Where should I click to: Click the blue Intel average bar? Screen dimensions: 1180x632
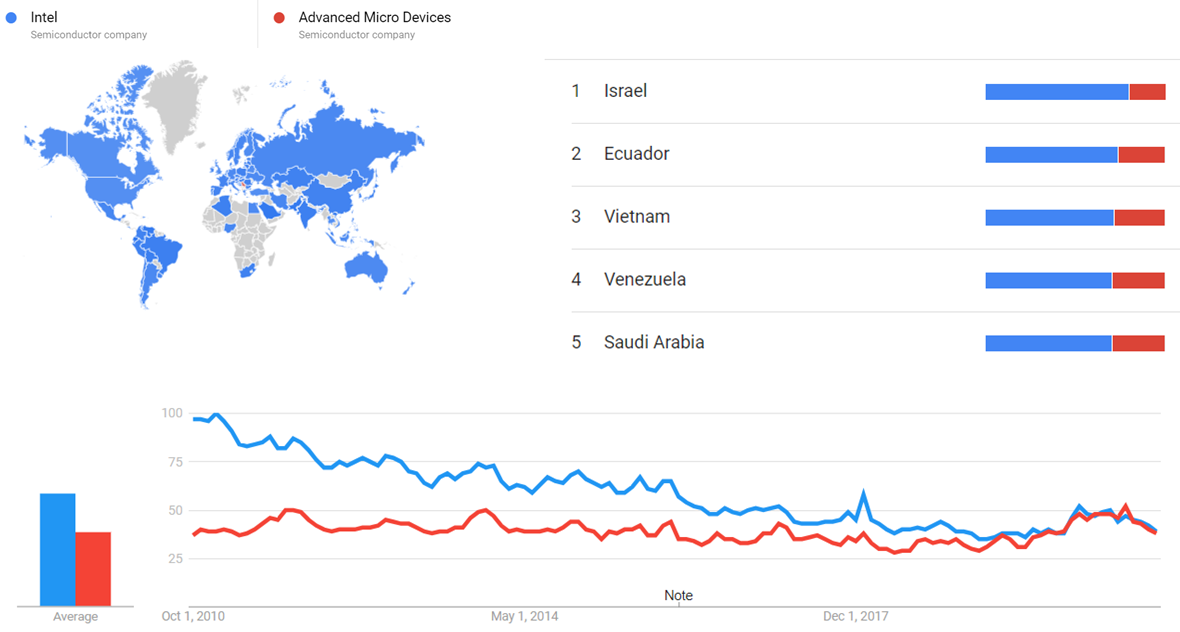57,549
